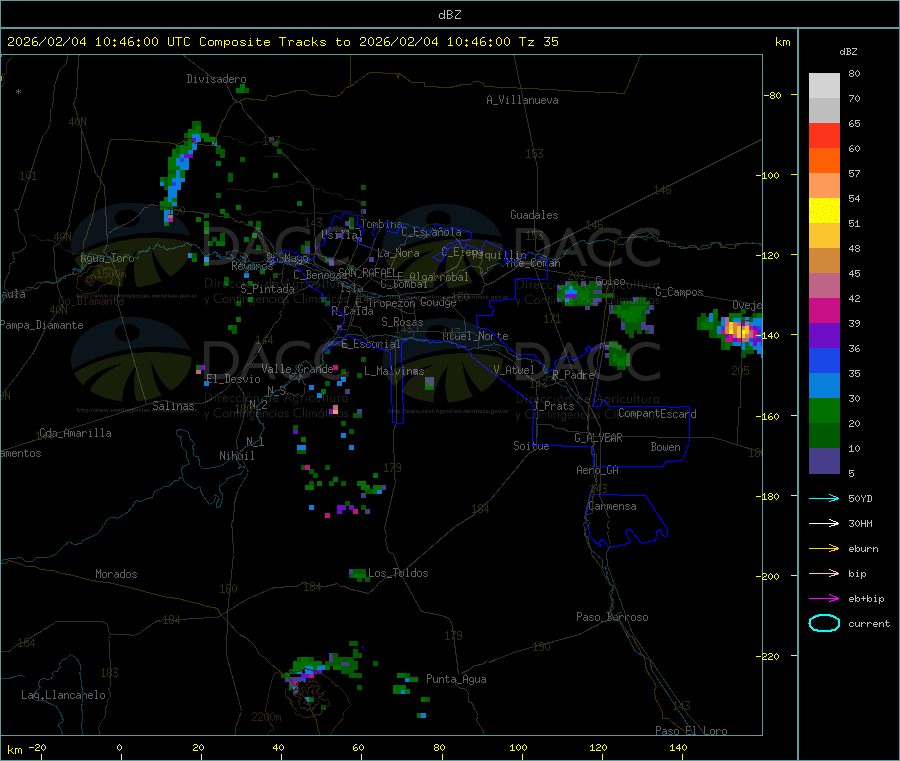The width and height of the screenshot is (900, 761).
Task: Click the 'Algarrobal' map label
Action: tap(439, 277)
